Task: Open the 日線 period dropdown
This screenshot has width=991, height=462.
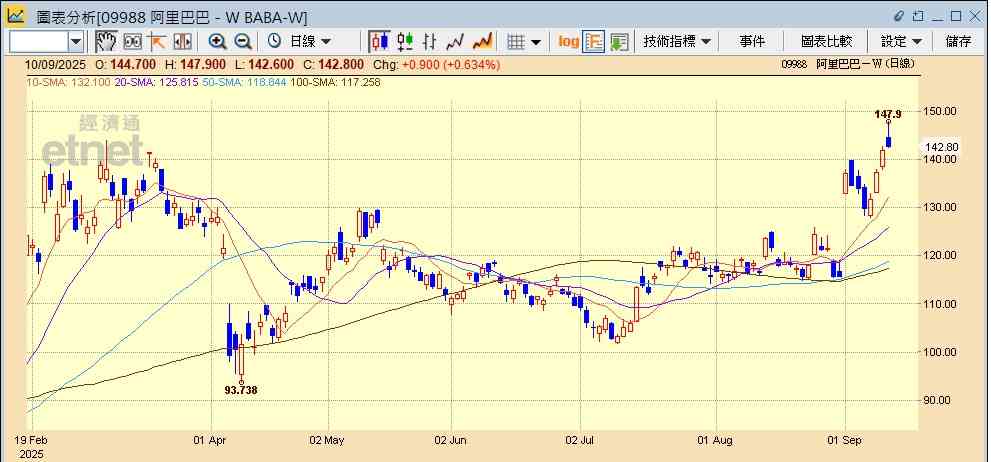Action: point(310,42)
